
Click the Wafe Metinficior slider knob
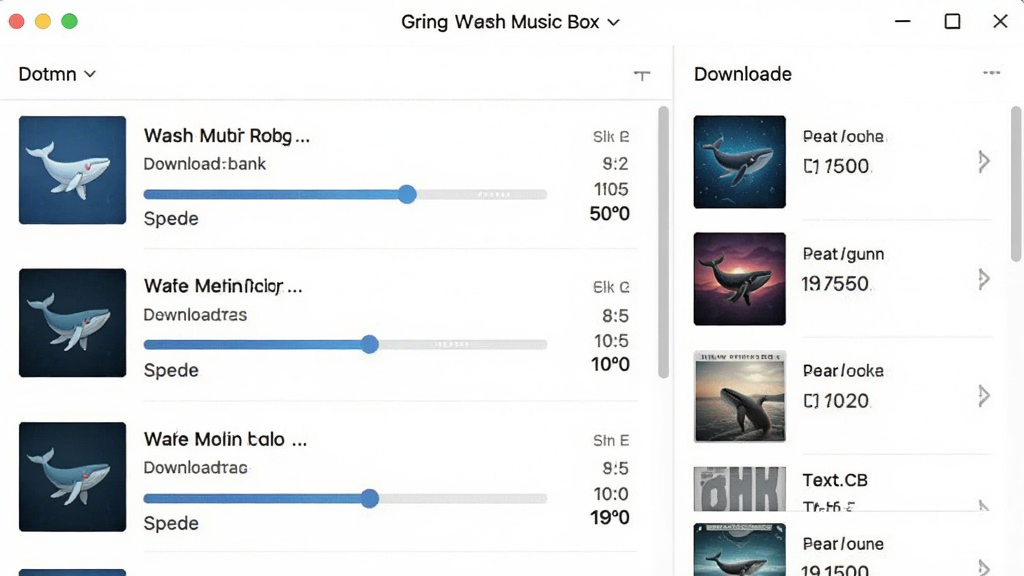pos(370,344)
